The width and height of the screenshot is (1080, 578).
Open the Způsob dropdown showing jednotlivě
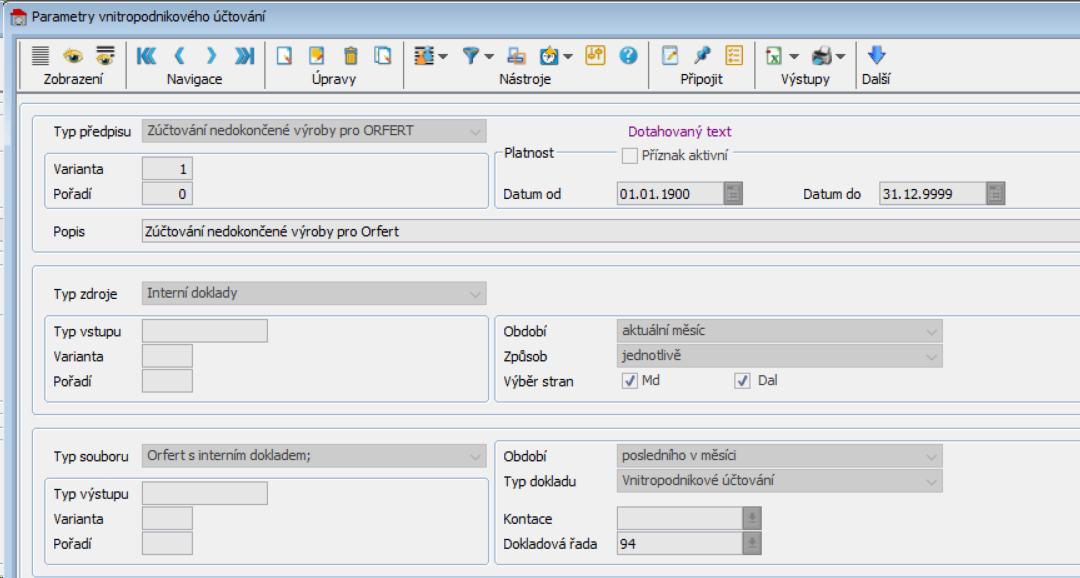click(x=931, y=356)
